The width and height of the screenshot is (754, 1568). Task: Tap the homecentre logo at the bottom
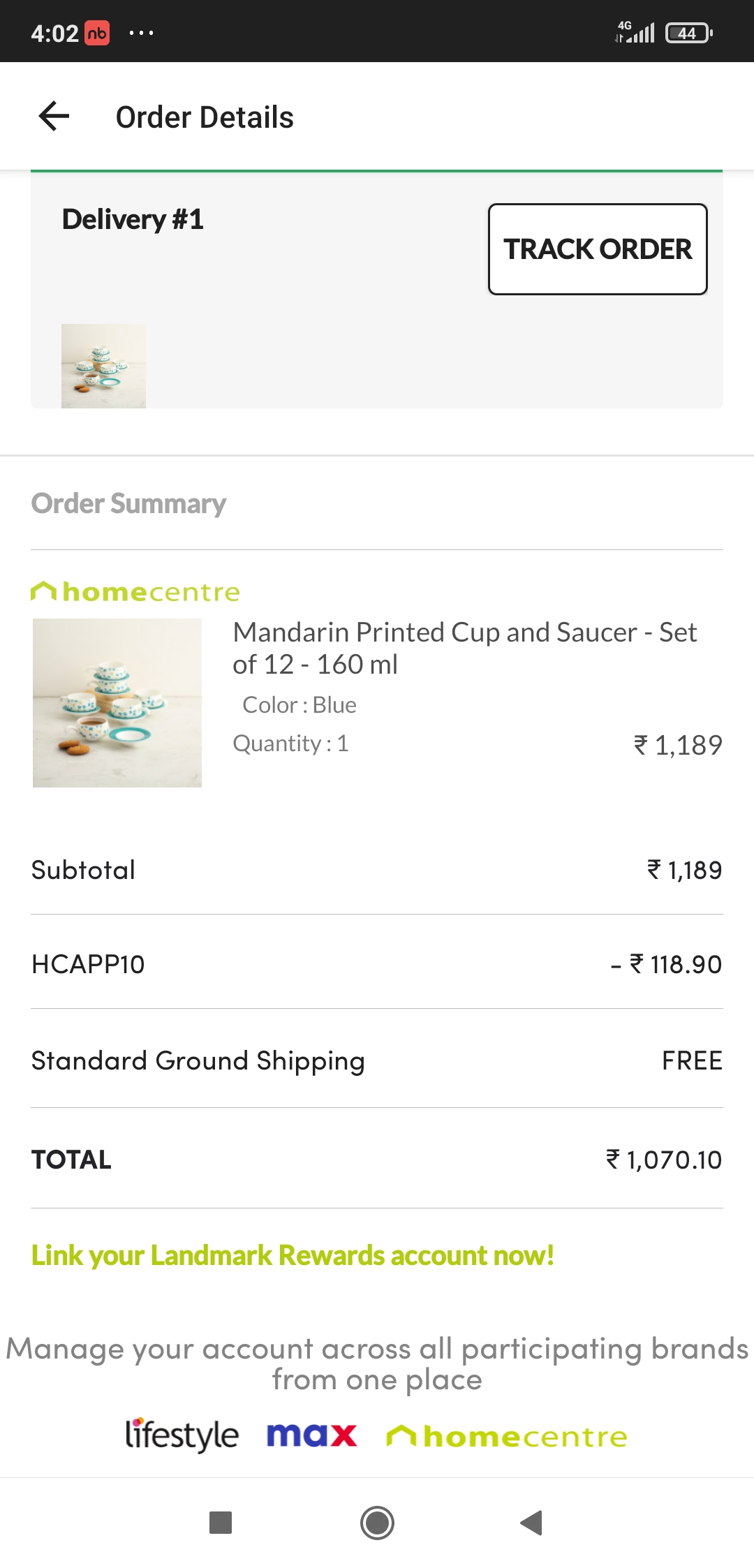pos(507,1437)
